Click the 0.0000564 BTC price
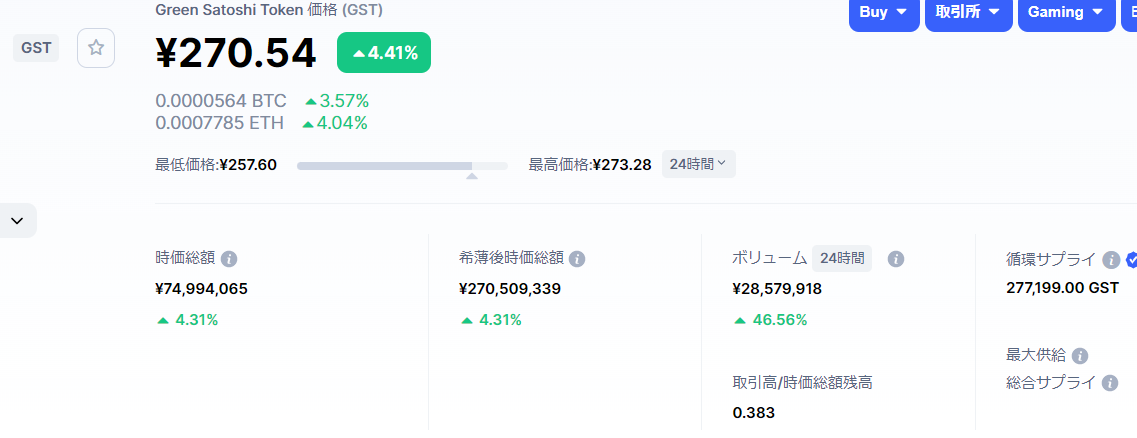 [221, 101]
